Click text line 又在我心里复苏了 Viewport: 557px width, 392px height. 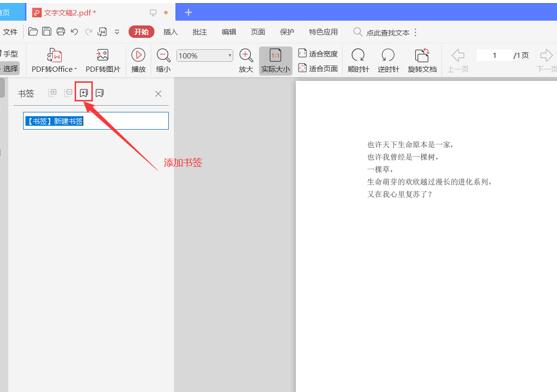click(400, 194)
